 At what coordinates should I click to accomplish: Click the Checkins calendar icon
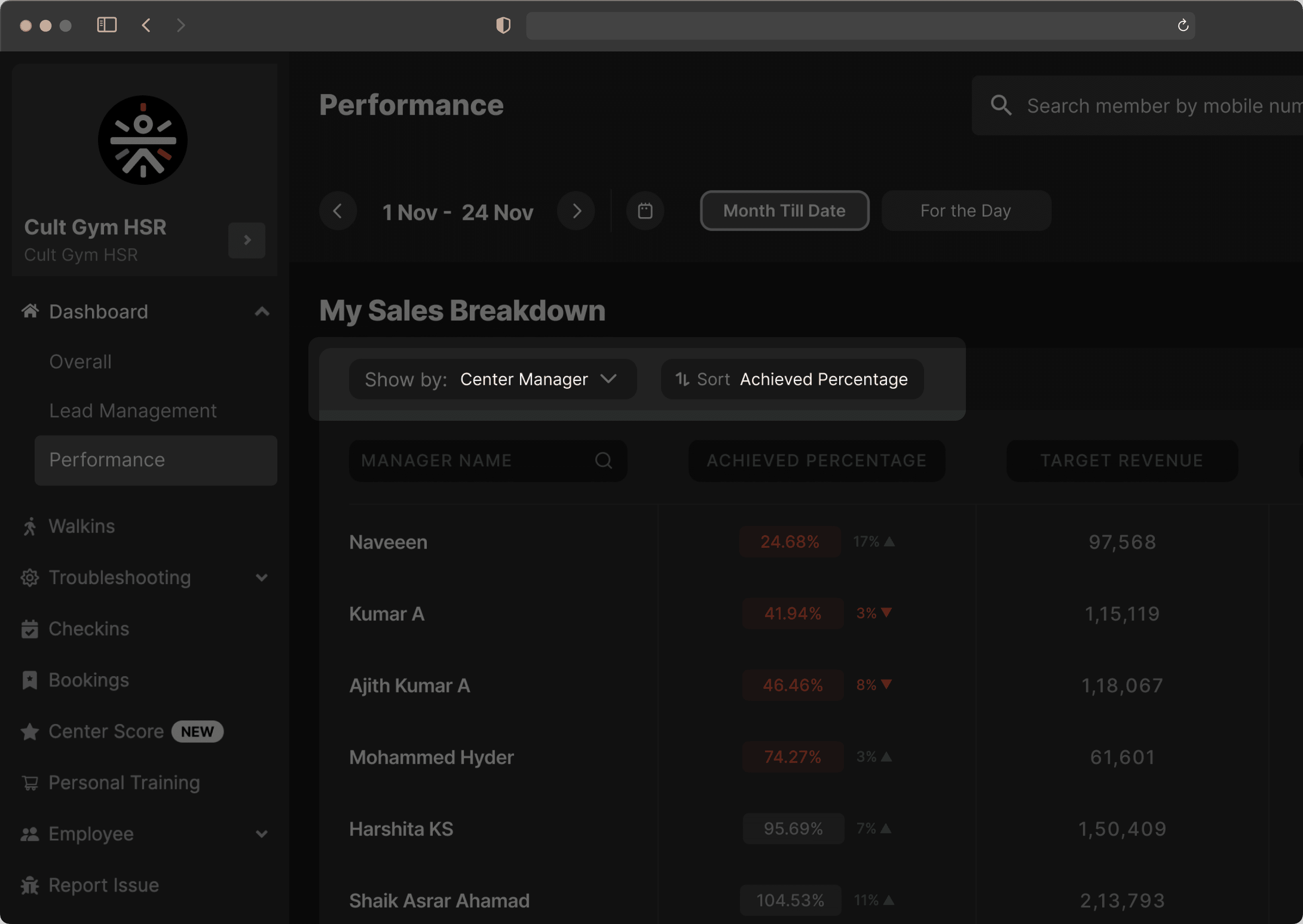coord(29,629)
